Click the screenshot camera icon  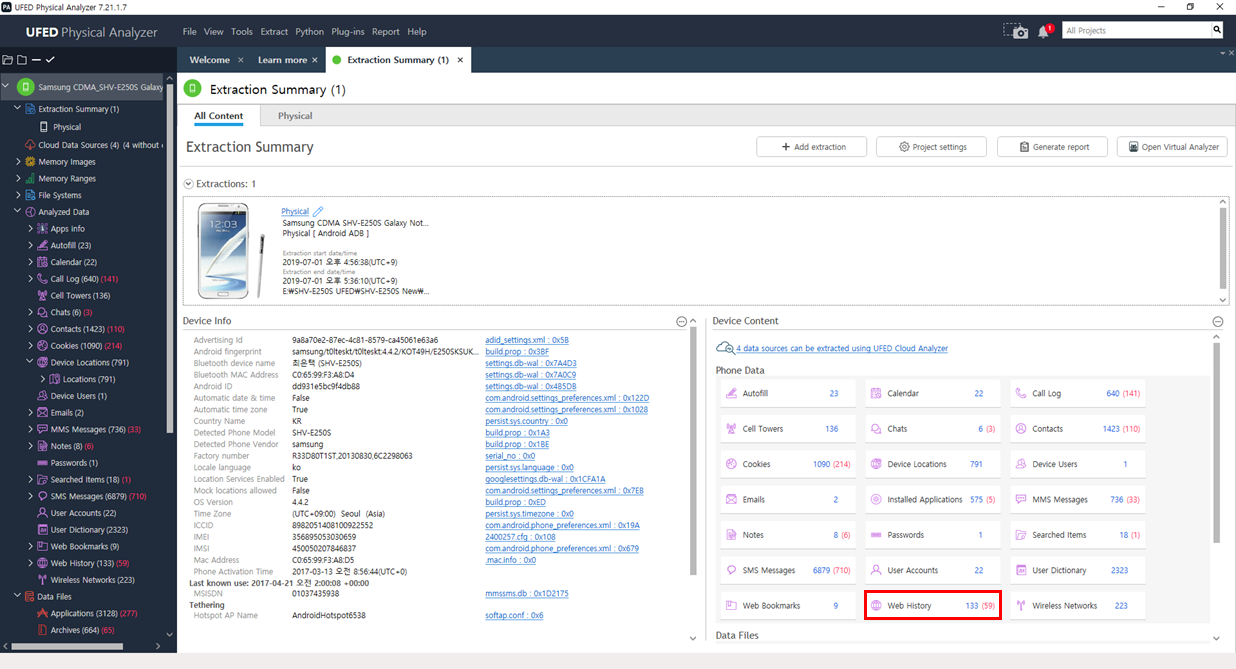pos(1016,31)
